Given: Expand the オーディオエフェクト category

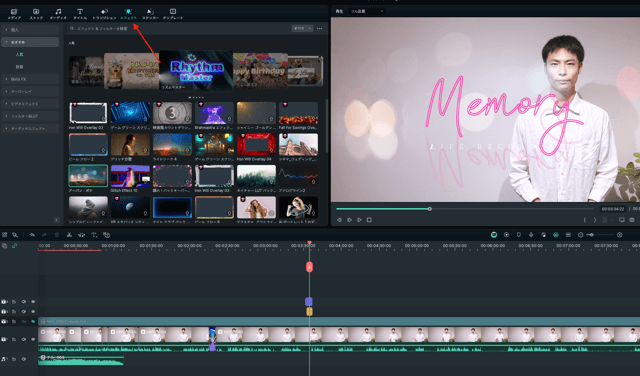Looking at the screenshot, I should coord(30,128).
